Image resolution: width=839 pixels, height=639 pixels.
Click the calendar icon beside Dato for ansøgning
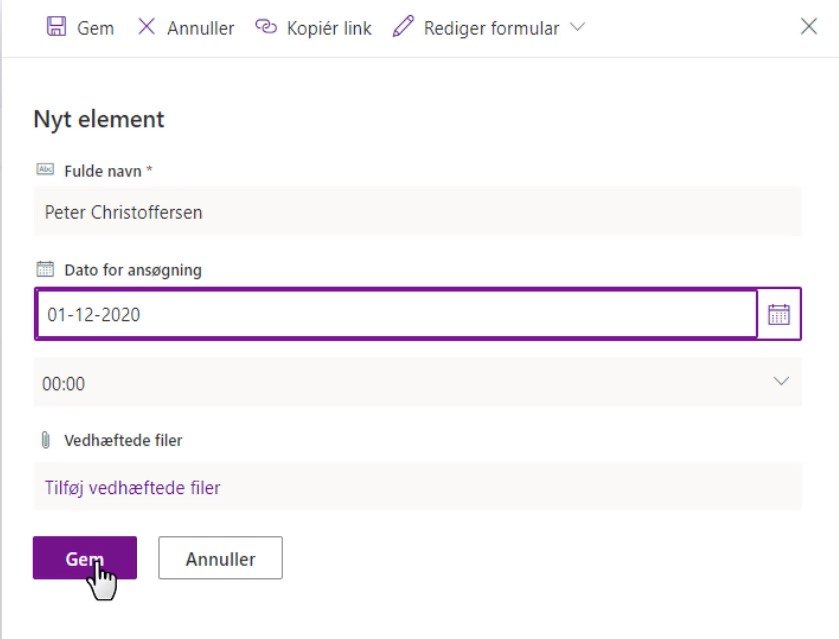click(x=45, y=269)
